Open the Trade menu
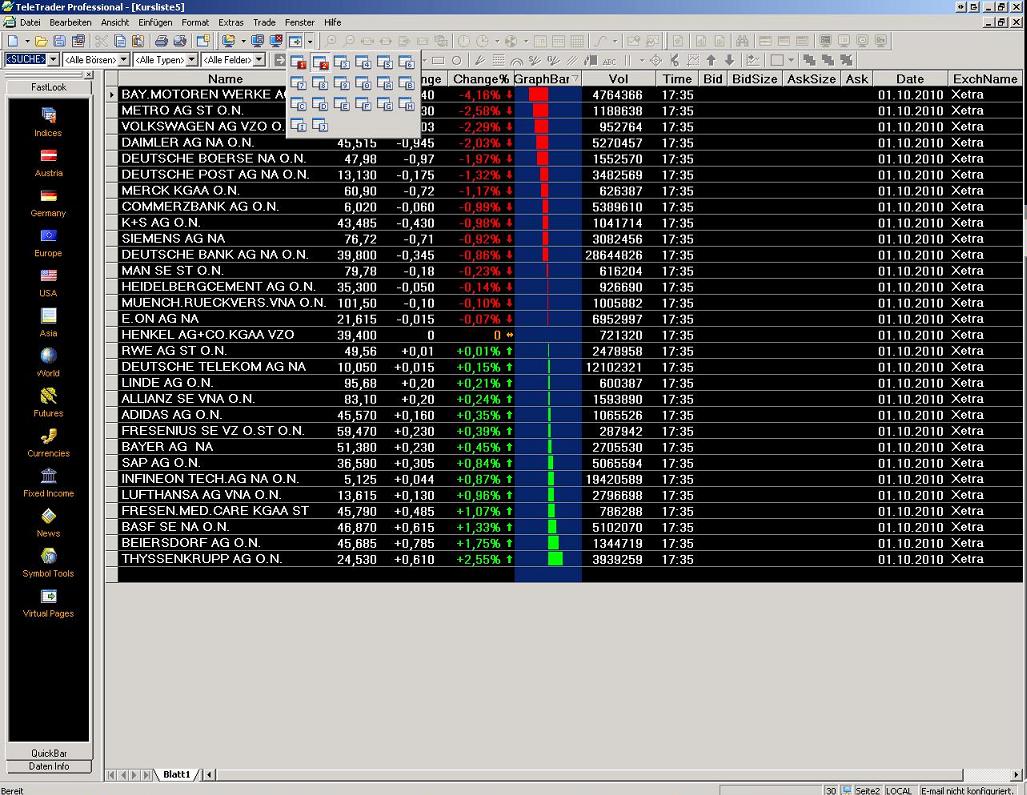 (x=264, y=22)
